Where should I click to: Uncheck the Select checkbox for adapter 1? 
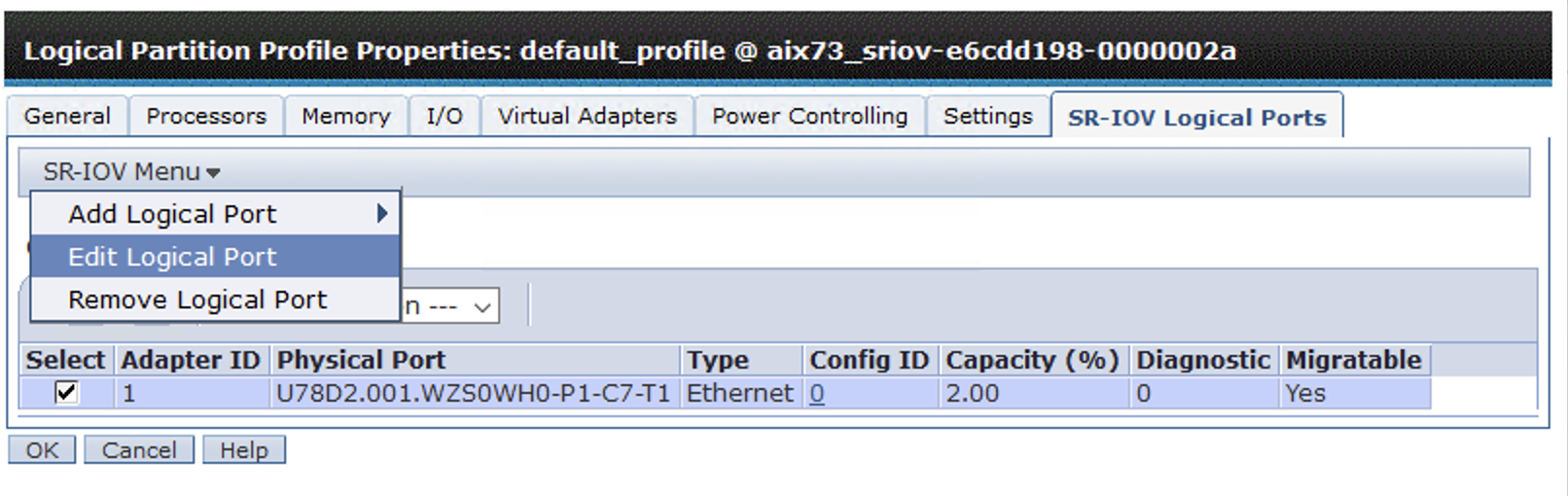click(x=66, y=392)
